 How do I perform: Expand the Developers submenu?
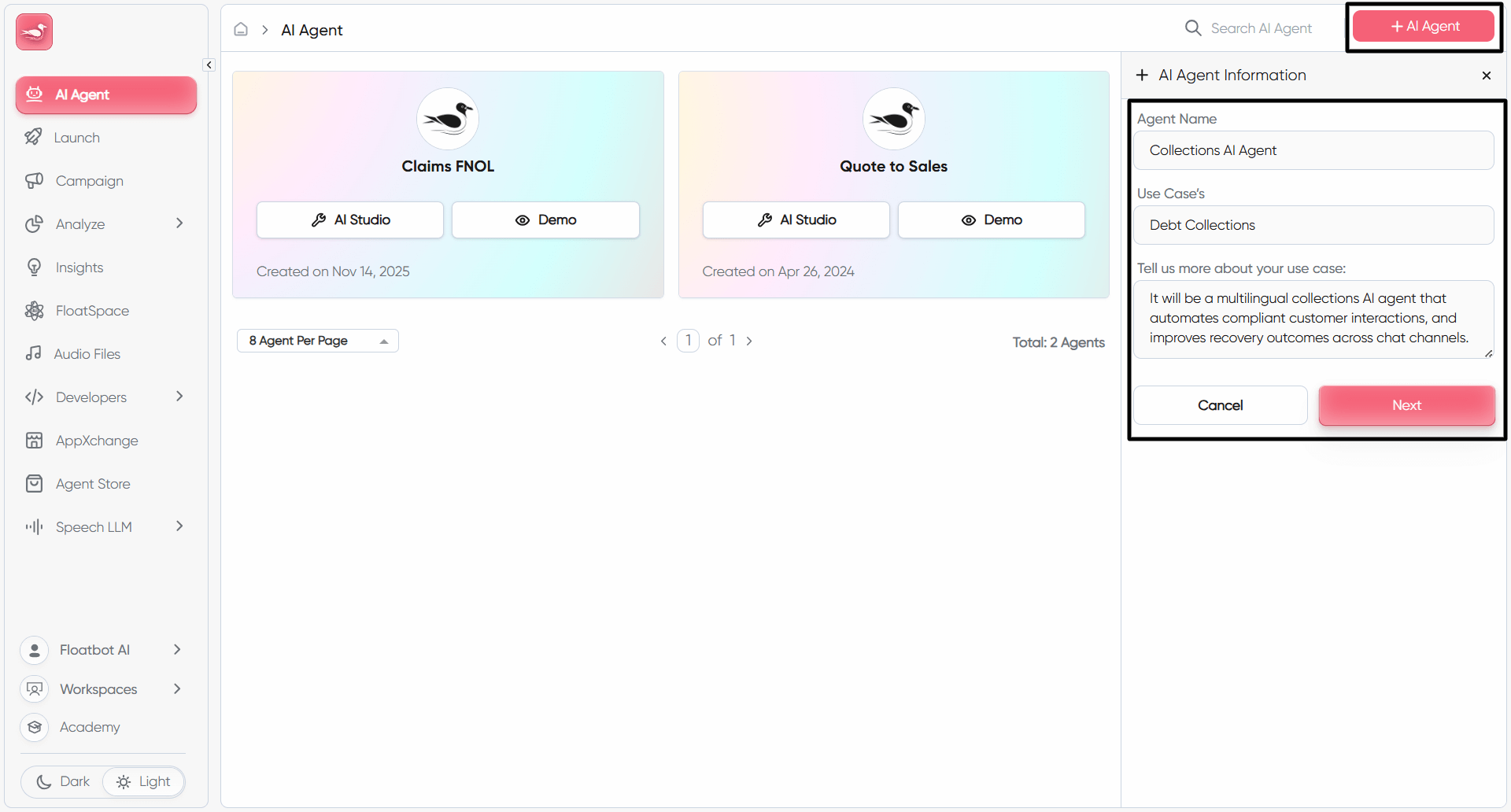[179, 397]
